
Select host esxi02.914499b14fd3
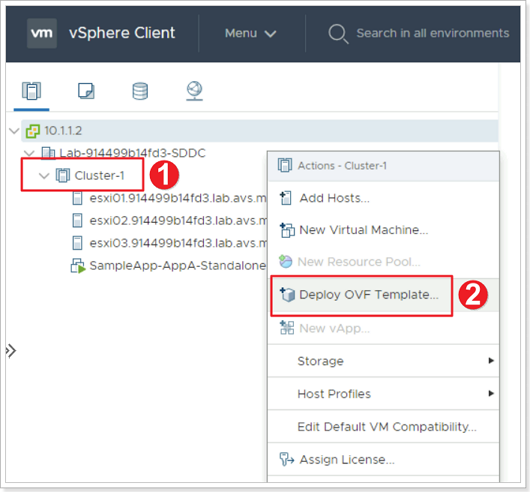click(x=178, y=221)
